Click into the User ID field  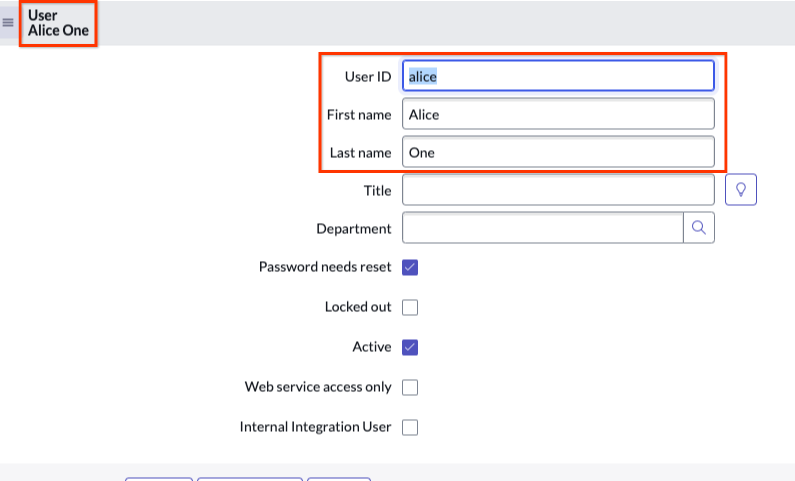click(558, 76)
